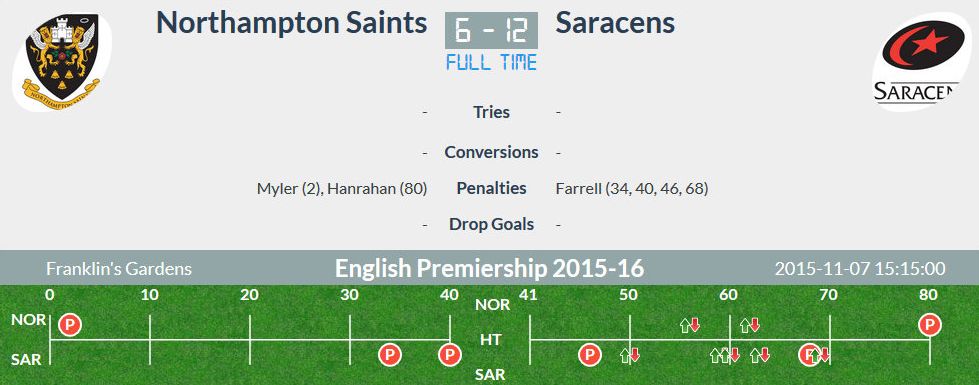Click Saracens substitution arrows just before minute 70
The image size is (979, 385).
pyautogui.click(x=820, y=355)
